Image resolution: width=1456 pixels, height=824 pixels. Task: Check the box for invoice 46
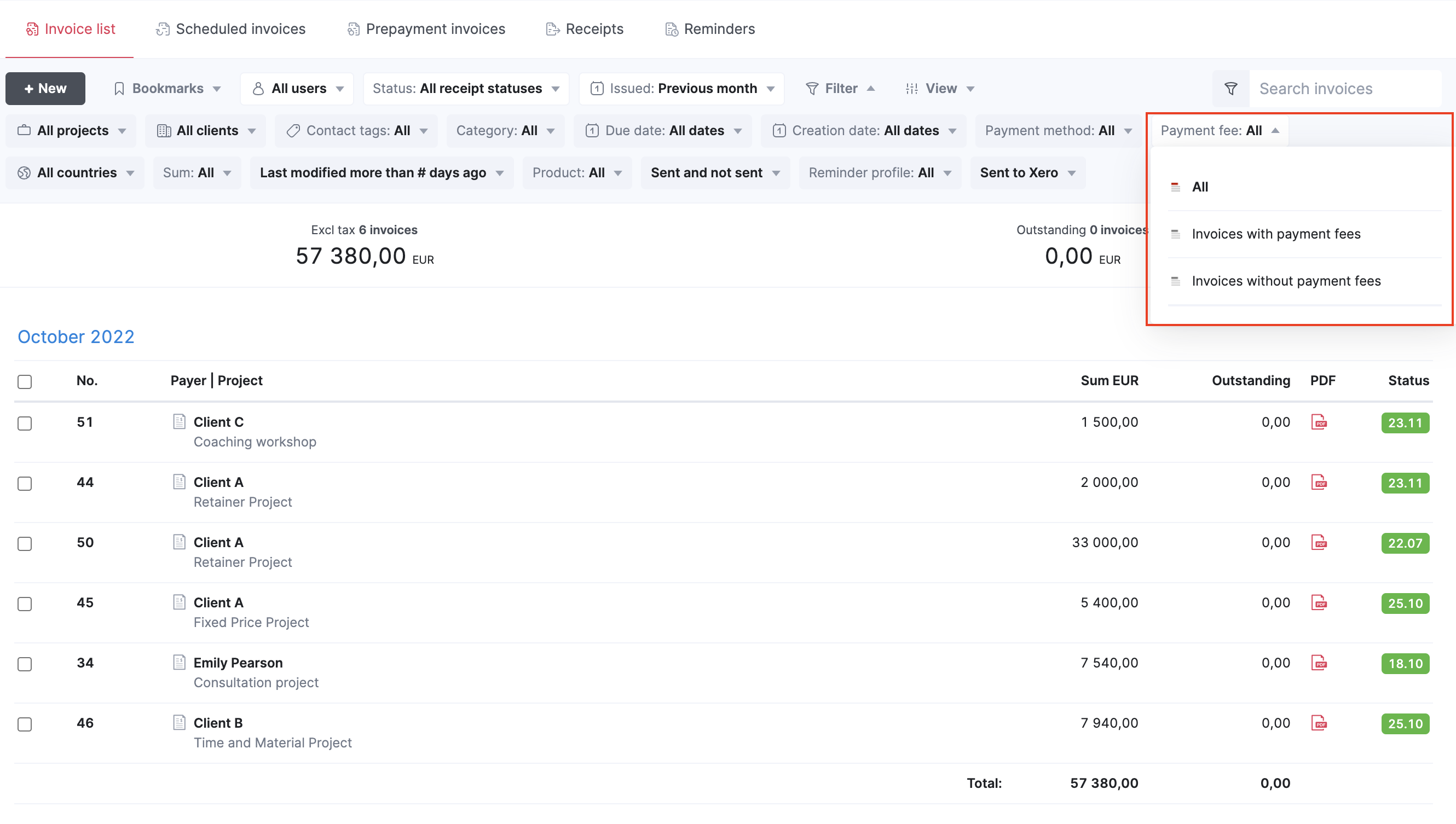(24, 724)
